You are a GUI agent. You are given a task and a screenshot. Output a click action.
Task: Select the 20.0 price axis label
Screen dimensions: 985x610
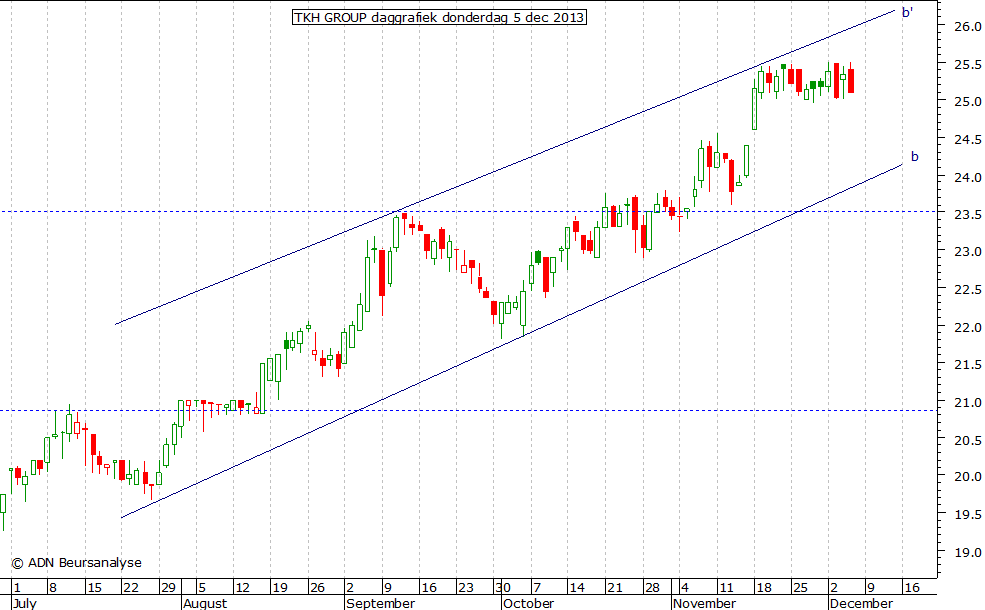(967, 477)
